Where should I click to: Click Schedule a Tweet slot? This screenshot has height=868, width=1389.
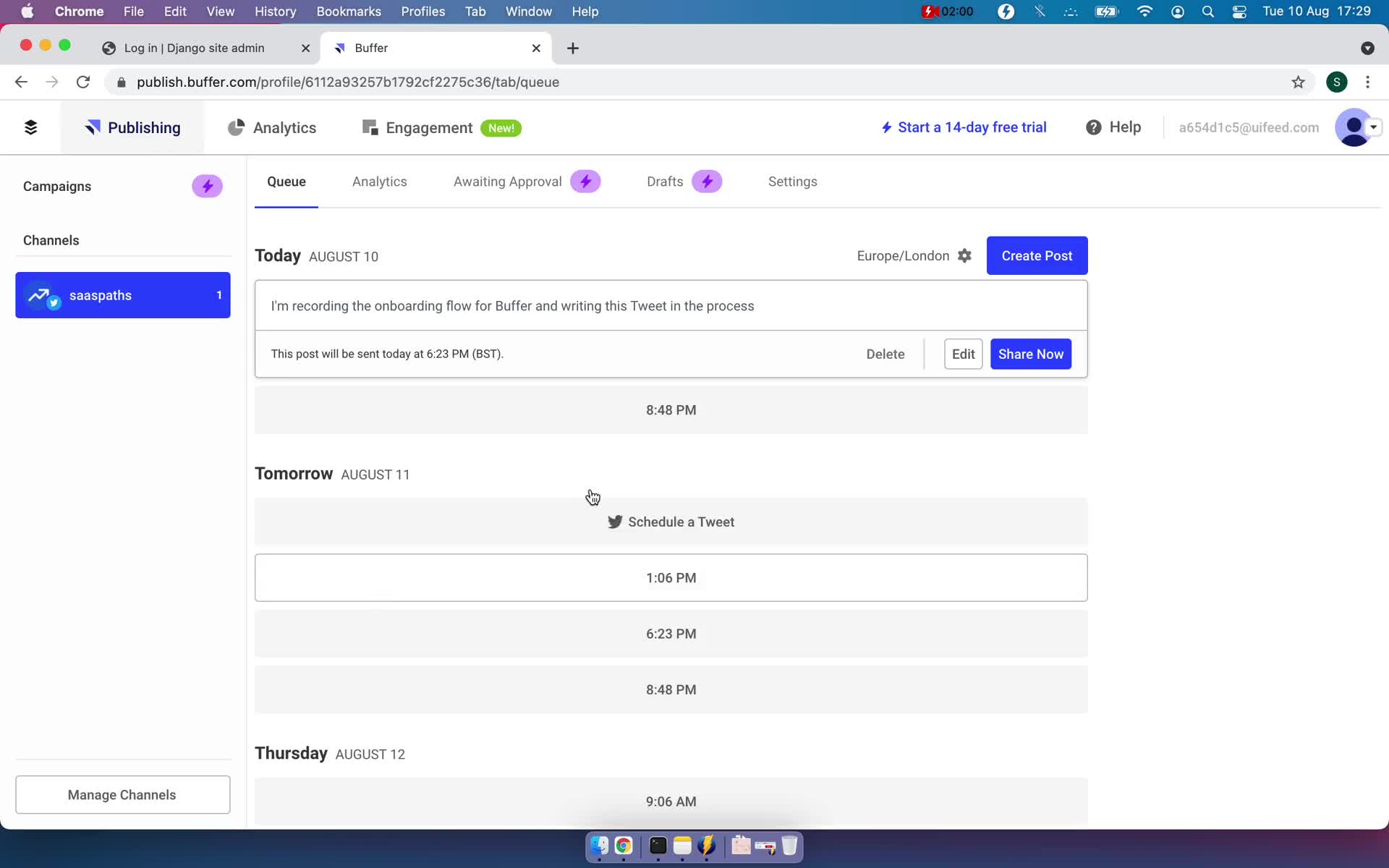point(671,522)
